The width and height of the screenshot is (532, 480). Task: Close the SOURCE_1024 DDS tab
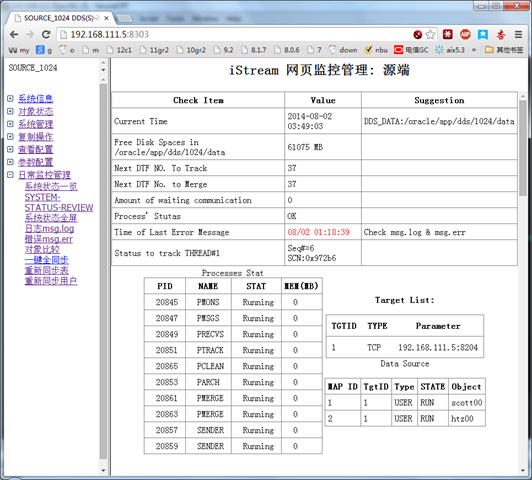tap(106, 18)
